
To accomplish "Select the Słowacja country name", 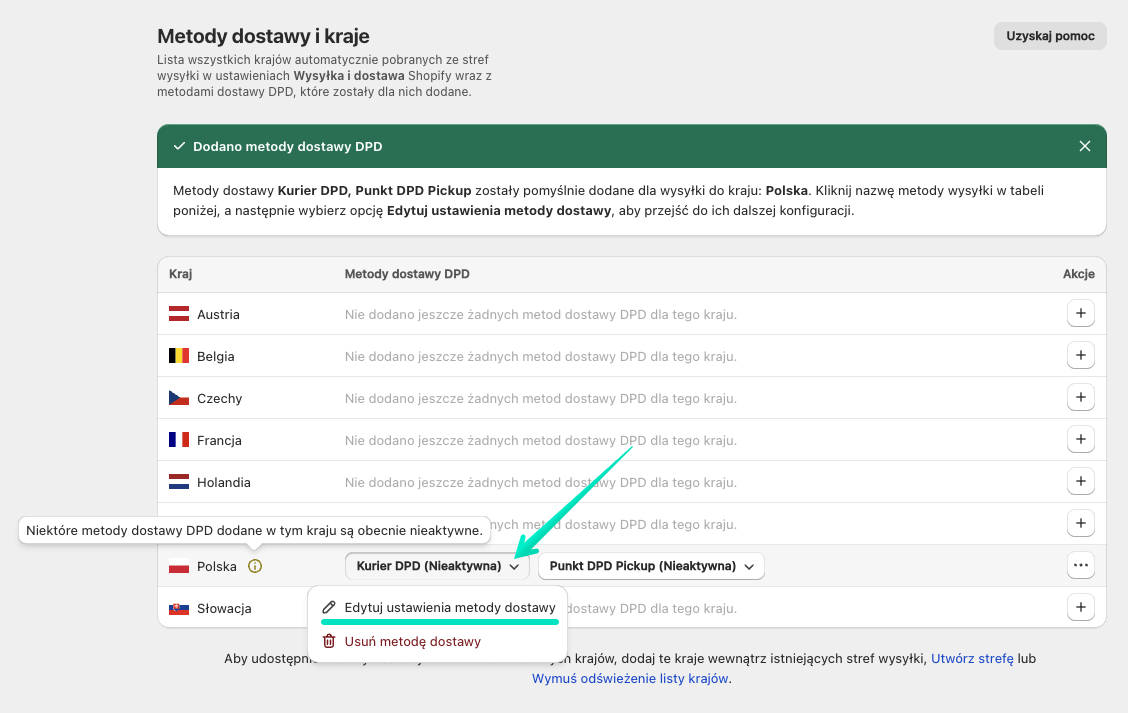I will (224, 609).
